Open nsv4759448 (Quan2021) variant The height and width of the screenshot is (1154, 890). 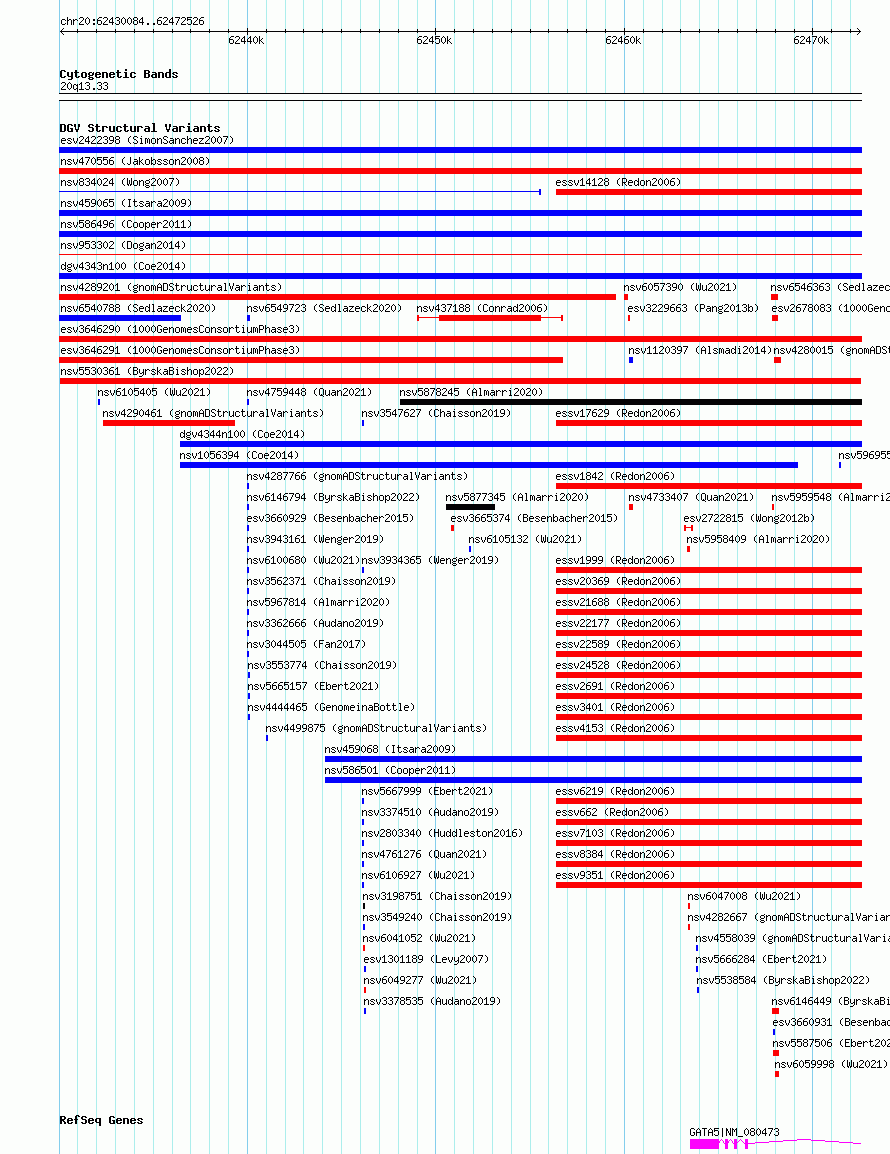tap(309, 392)
